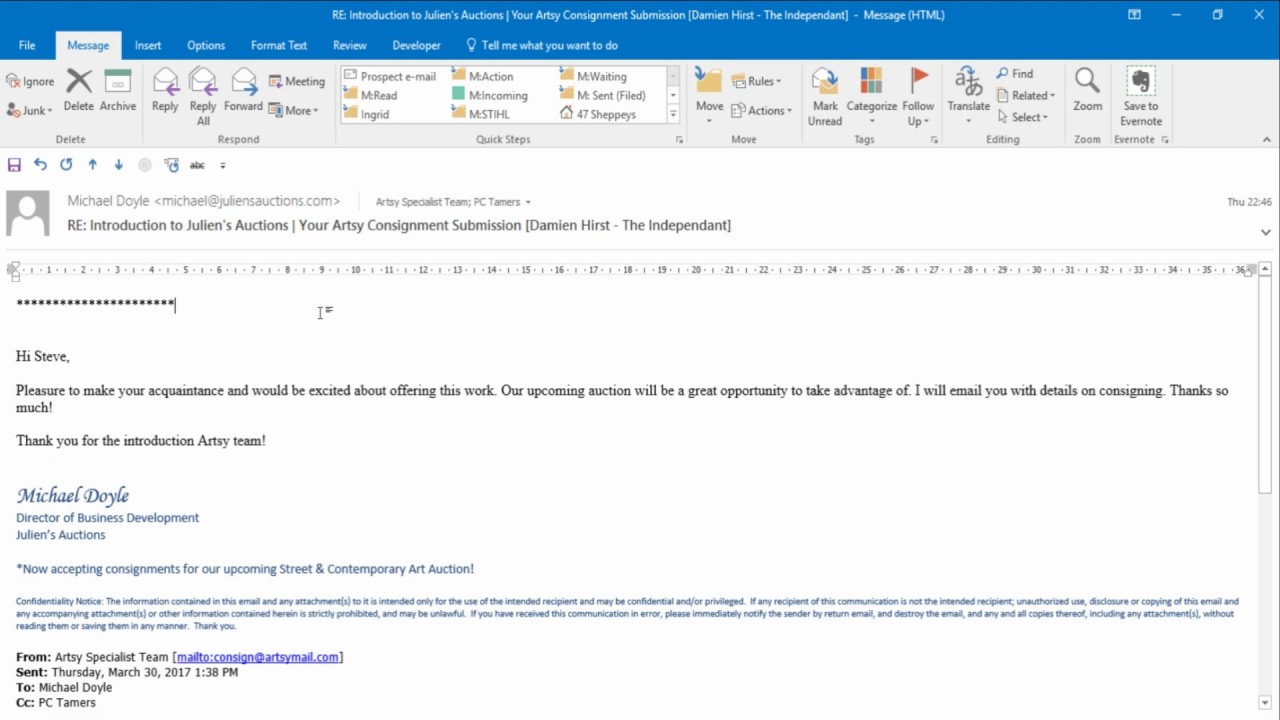The height and width of the screenshot is (720, 1280).
Task: Run the M: Sent (Filed) quick step
Action: pos(602,95)
